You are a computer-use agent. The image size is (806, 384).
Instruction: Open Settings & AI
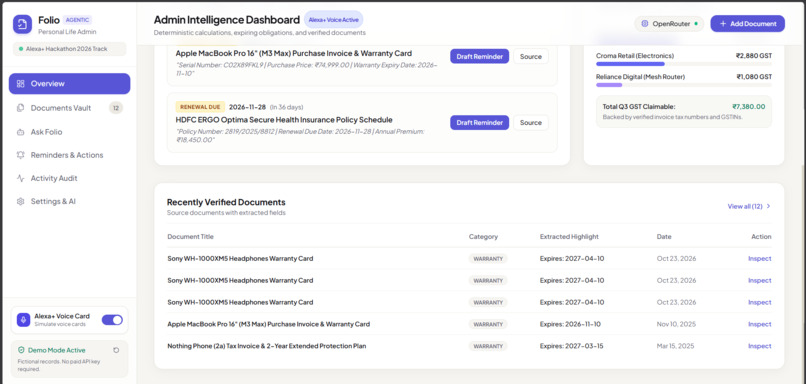tap(69, 202)
